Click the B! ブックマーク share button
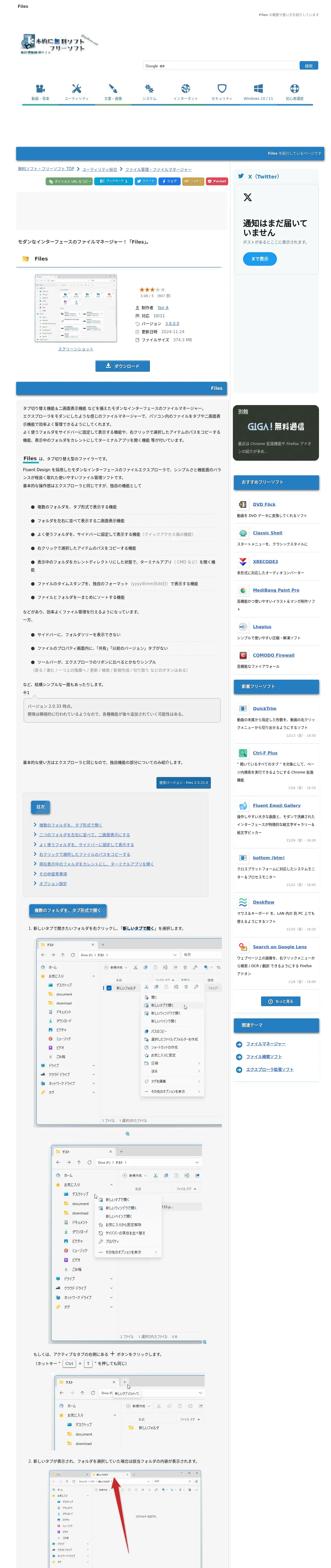Viewport: 331px width, 1568px height. (114, 181)
